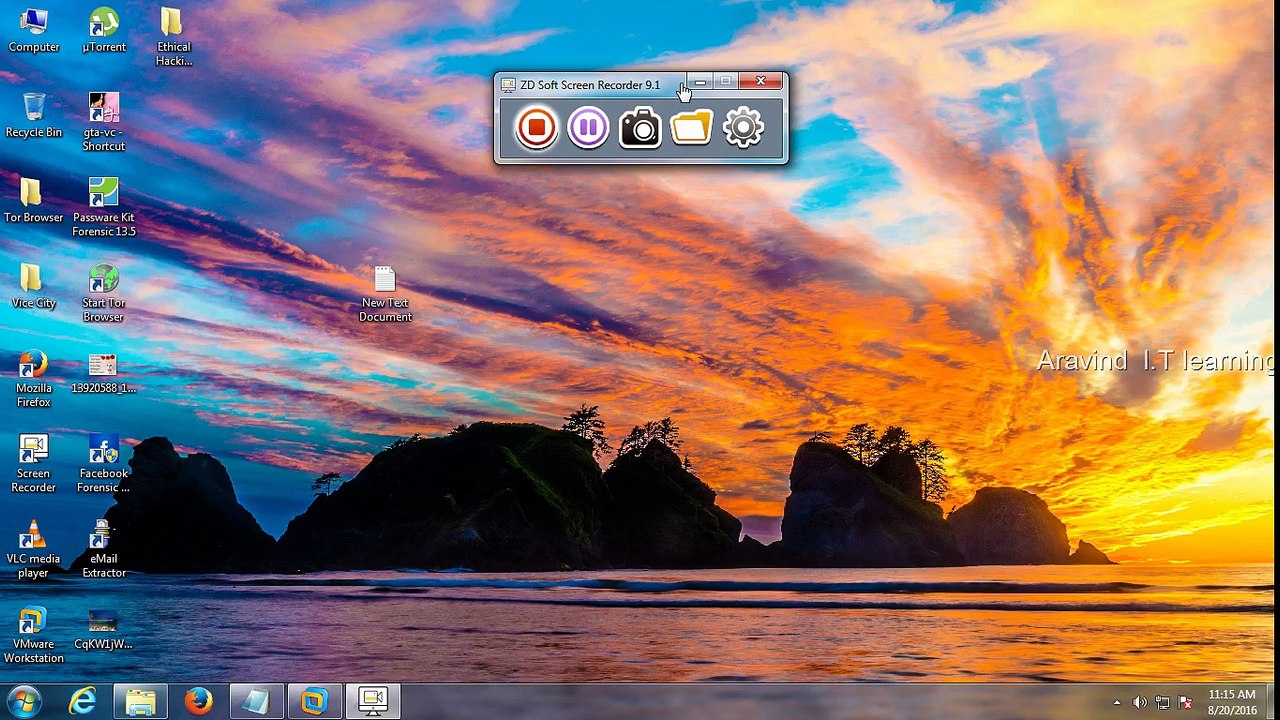Take a screenshot with the camera icon
Screen dimensions: 1280x720
click(x=640, y=128)
